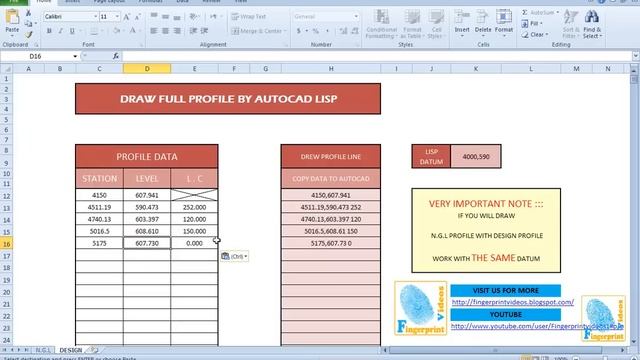Click the Fill Color paint bucket icon
The width and height of the screenshot is (640, 360).
(116, 31)
